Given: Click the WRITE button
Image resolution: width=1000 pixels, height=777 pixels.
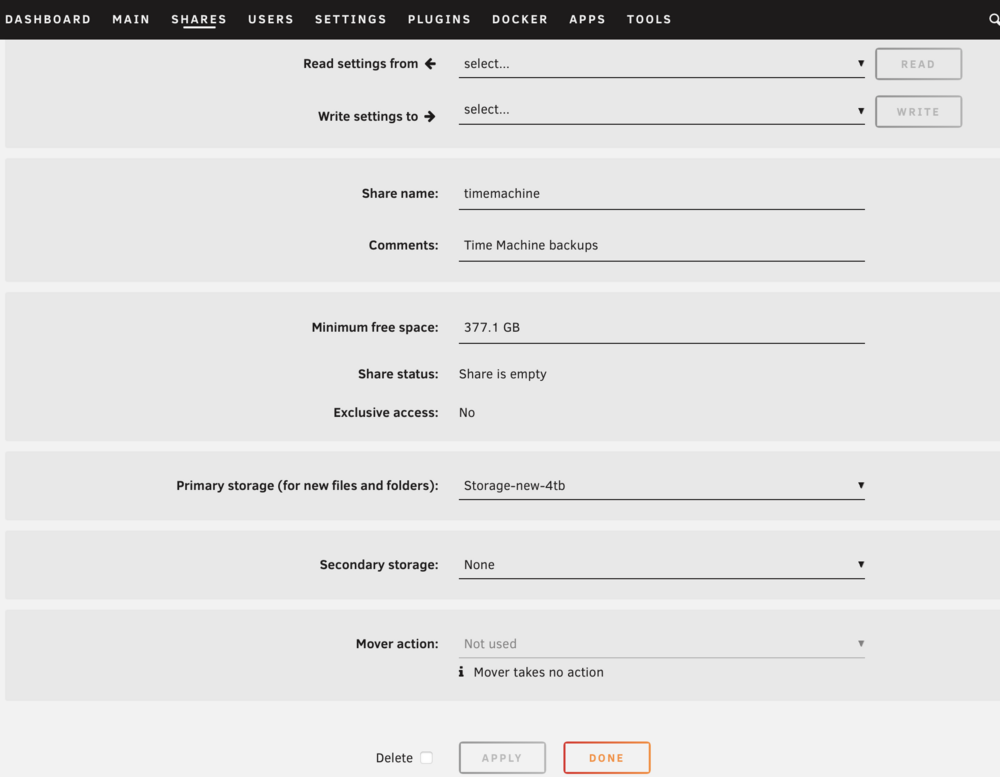Looking at the screenshot, I should coord(918,112).
